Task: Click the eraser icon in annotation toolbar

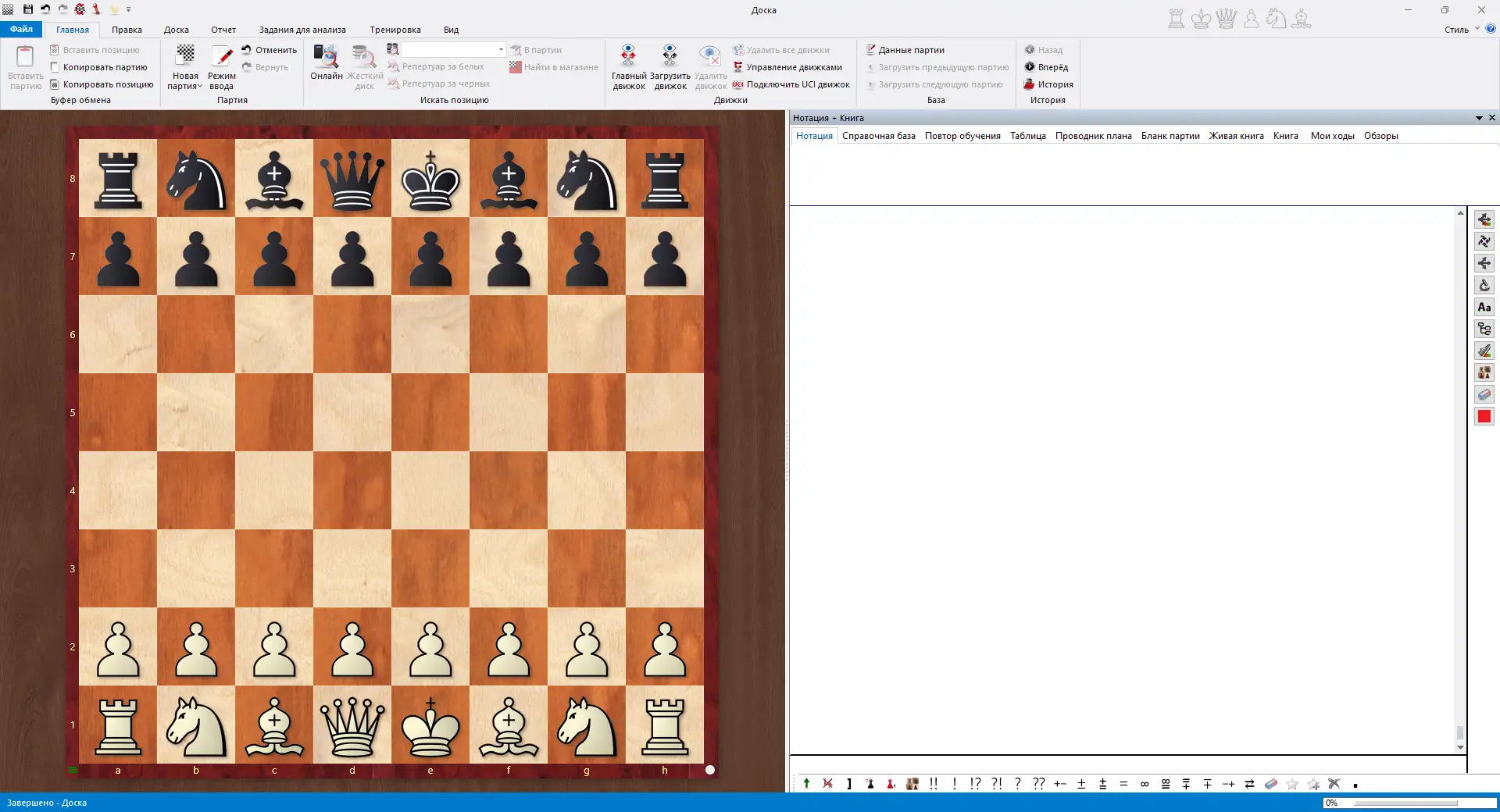Action: point(1271,784)
